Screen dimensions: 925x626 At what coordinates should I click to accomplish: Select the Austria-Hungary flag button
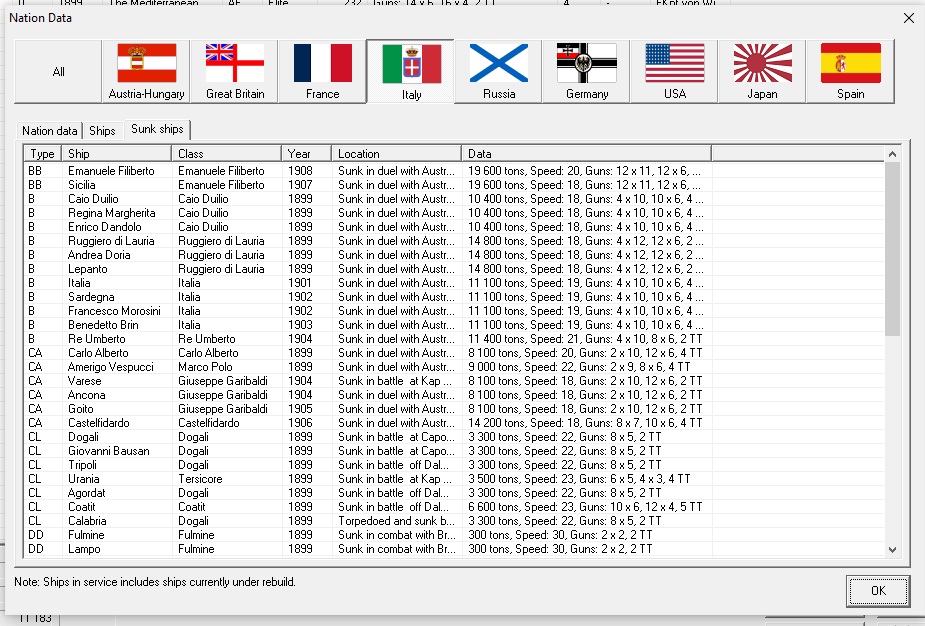pyautogui.click(x=146, y=71)
